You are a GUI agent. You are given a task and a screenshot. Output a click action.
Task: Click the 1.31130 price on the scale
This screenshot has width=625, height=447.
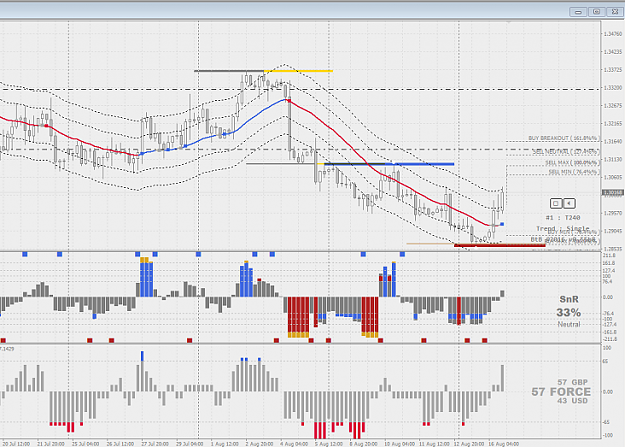(613, 160)
